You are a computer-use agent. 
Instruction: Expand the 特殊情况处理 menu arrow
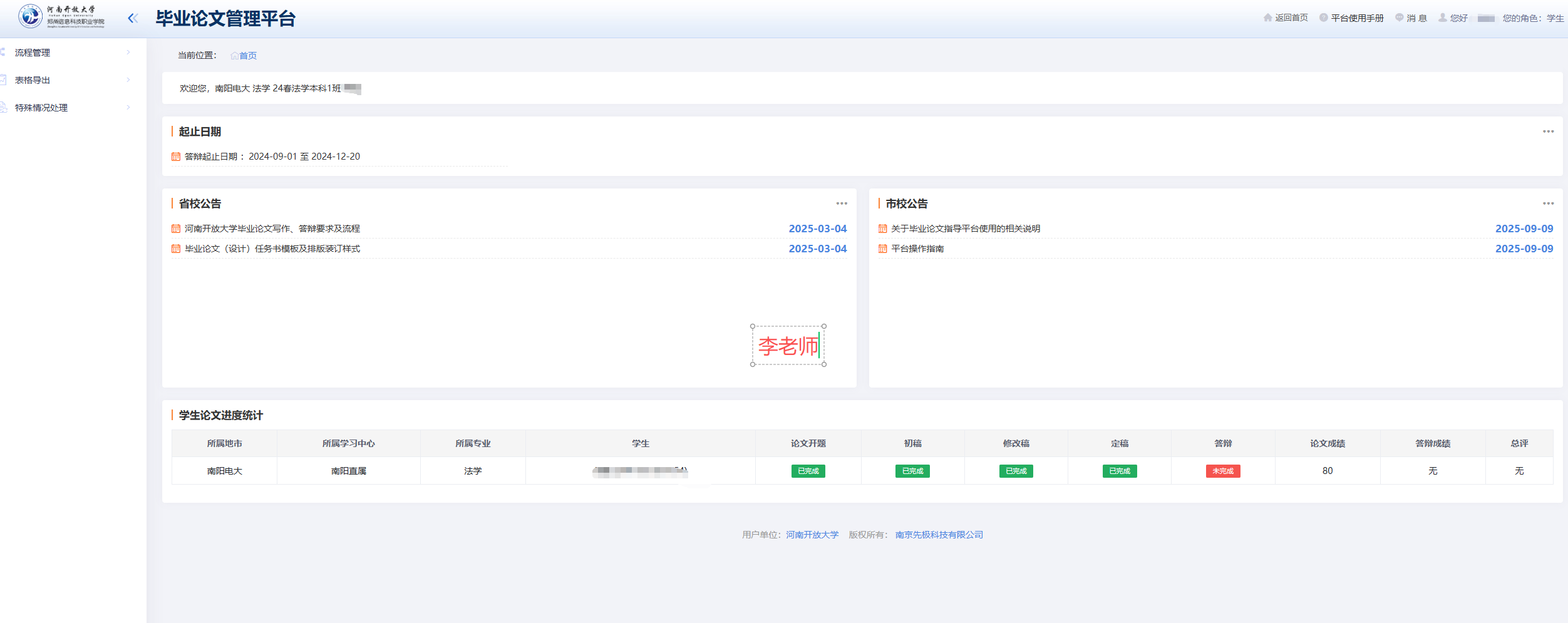tap(128, 108)
